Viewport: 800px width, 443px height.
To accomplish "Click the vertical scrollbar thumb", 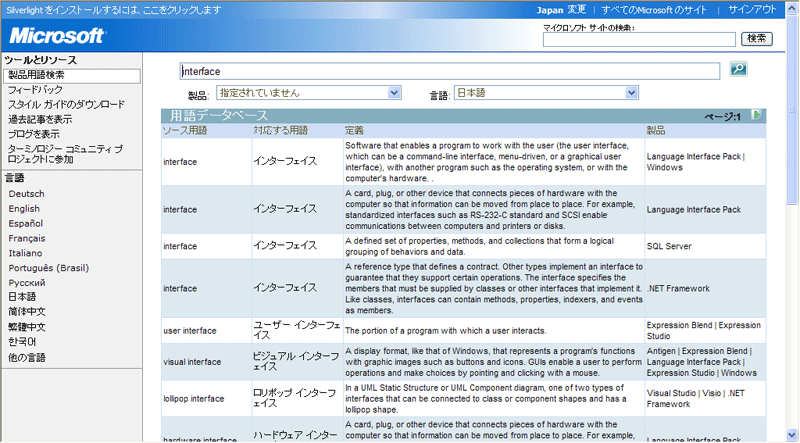I will 792,110.
